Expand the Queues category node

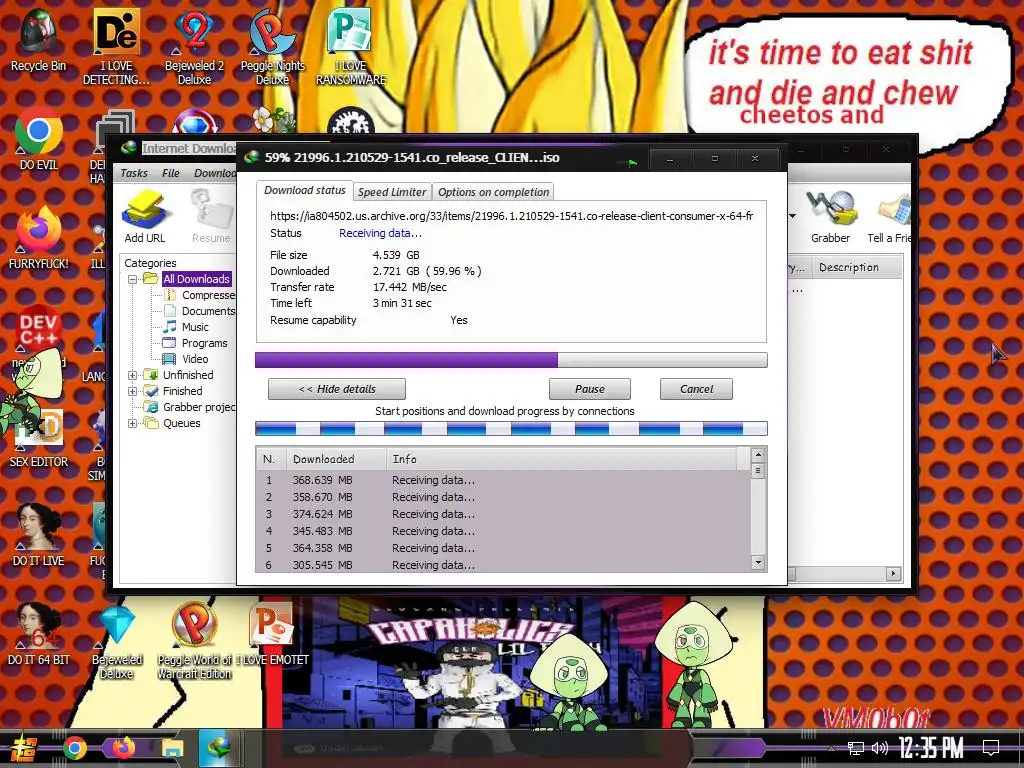pos(133,423)
